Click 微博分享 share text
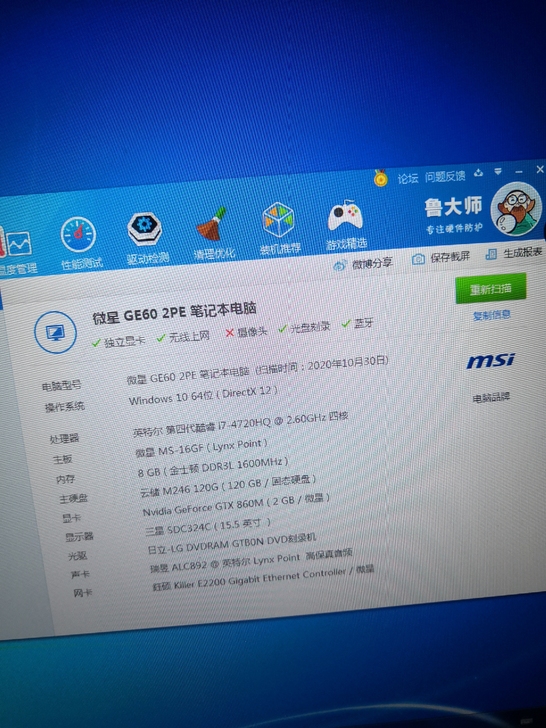Image resolution: width=546 pixels, height=728 pixels. [x=372, y=263]
